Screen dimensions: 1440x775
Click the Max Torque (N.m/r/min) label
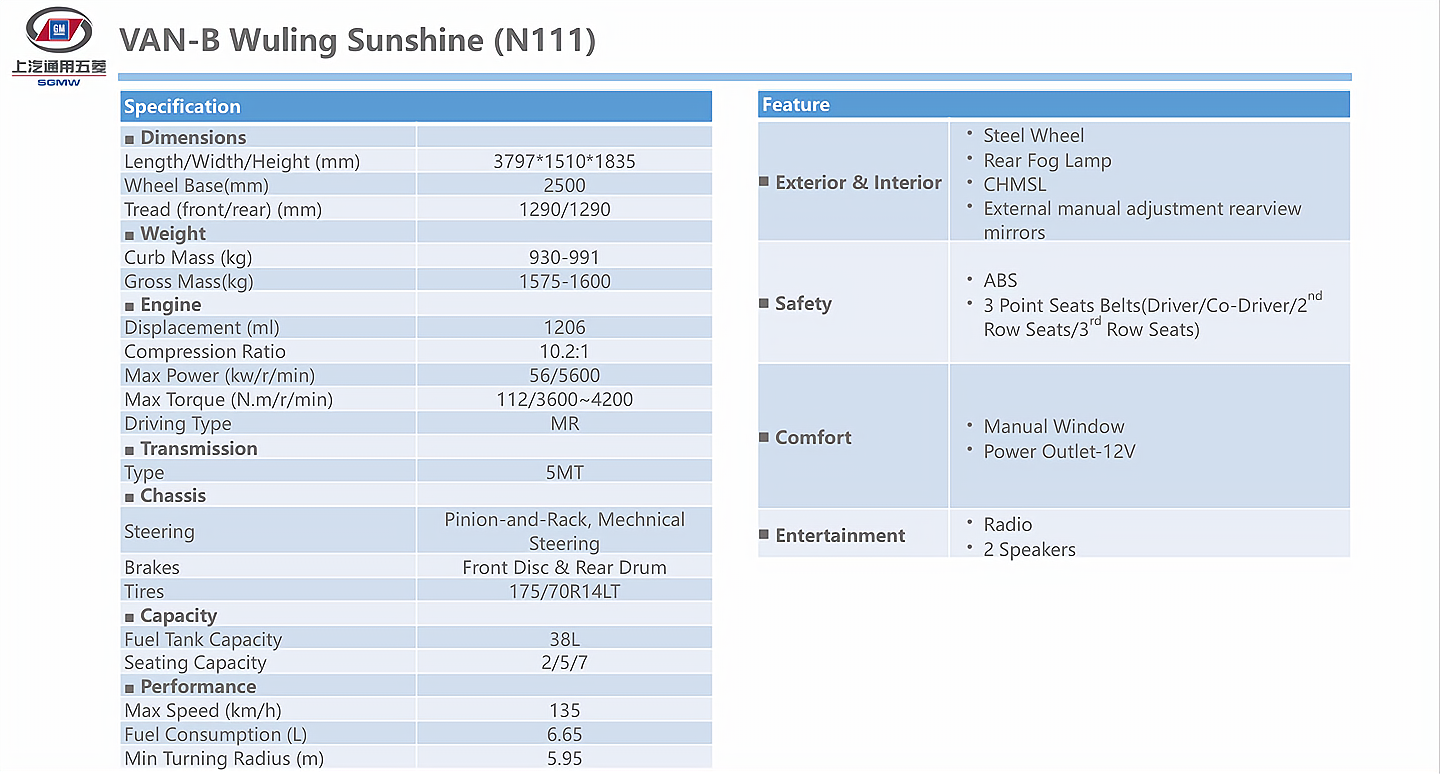point(229,399)
